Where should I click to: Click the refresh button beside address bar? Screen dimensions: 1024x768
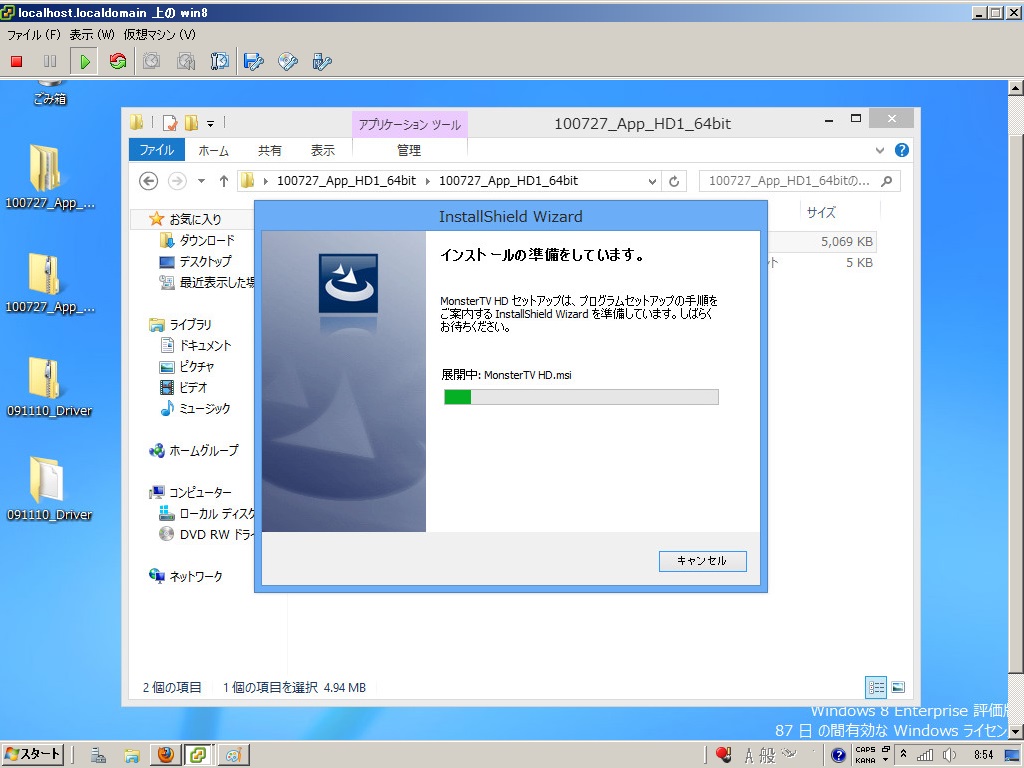(x=674, y=182)
